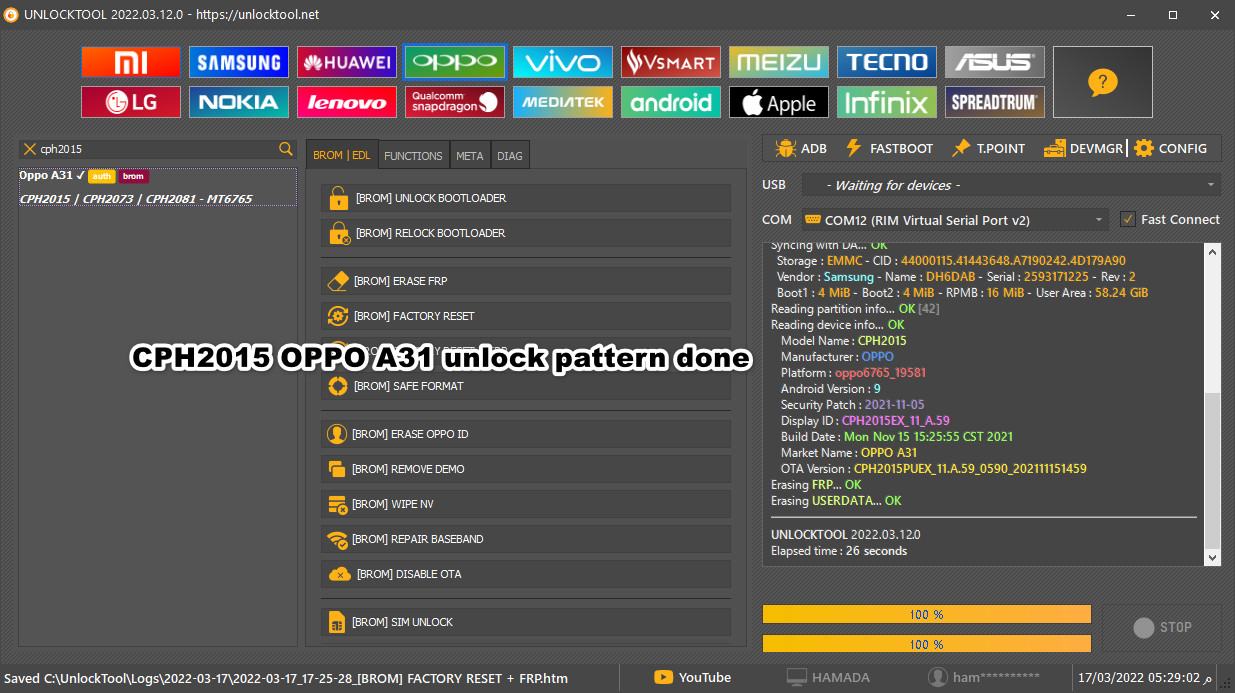The height and width of the screenshot is (693, 1235).
Task: Select the Oppo A31 device entry
Action: coord(158,187)
